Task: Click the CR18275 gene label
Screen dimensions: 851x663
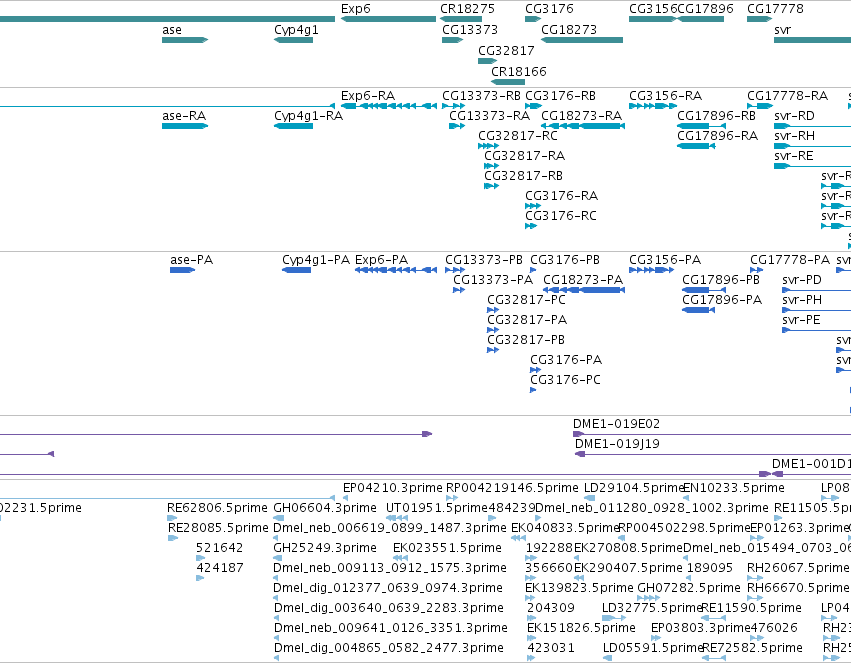Action: [467, 9]
